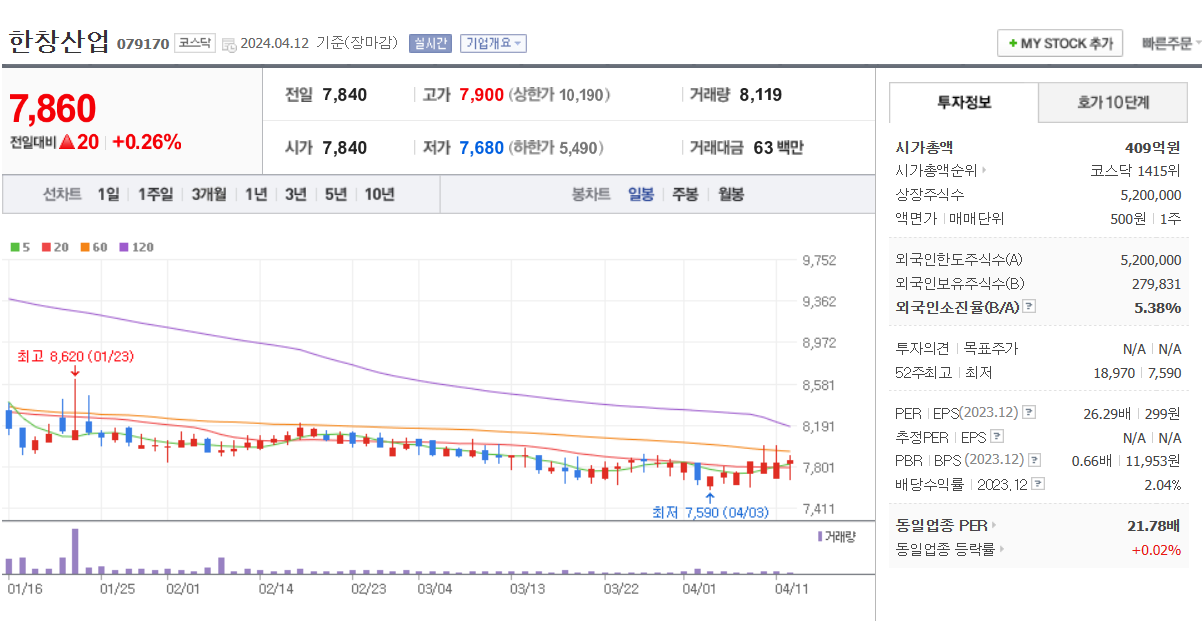Select the 10년 line chart period
The width and height of the screenshot is (1203, 621).
(379, 194)
